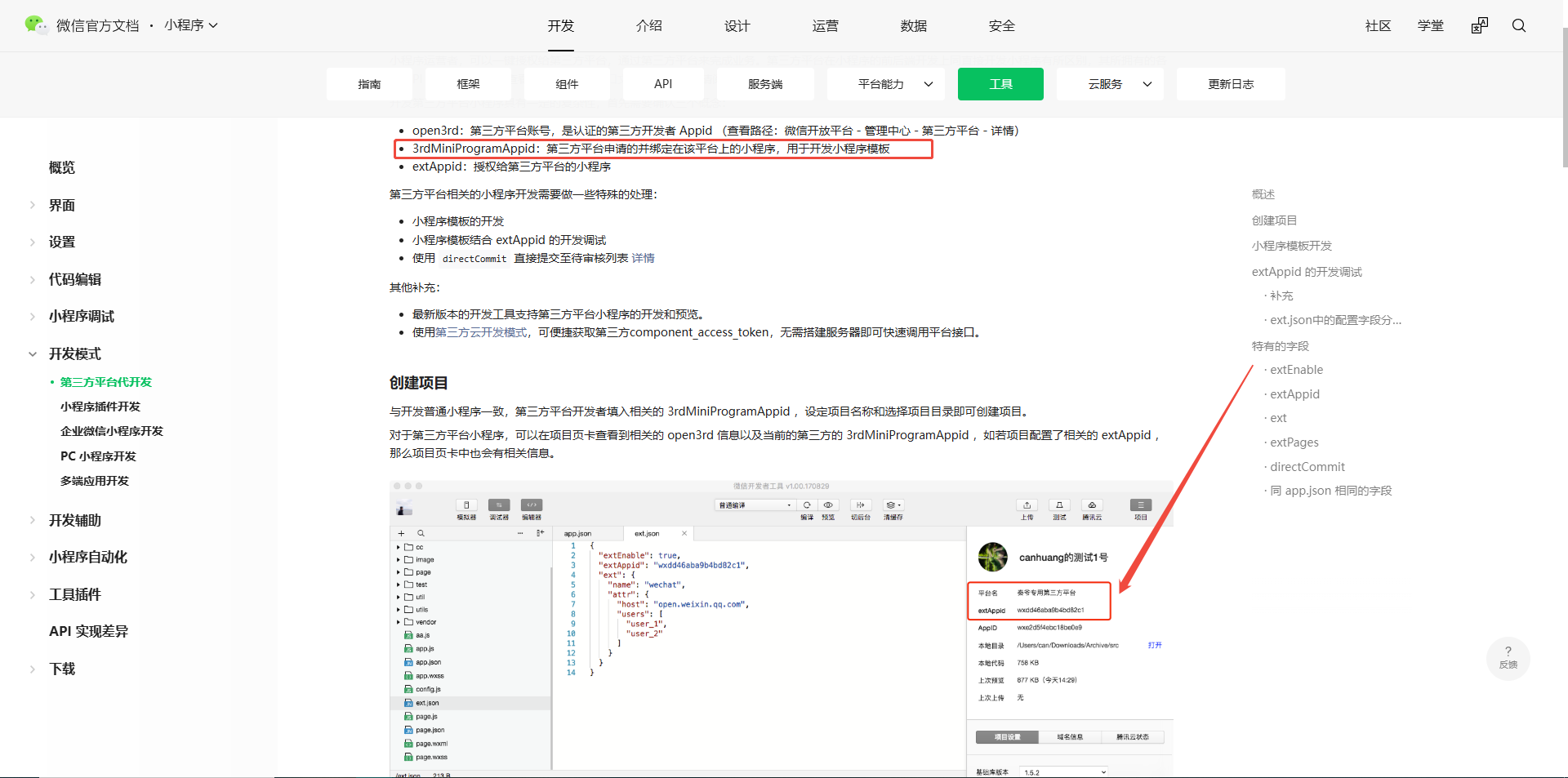Image resolution: width=1568 pixels, height=778 pixels.
Task: Open the 第三方云开发模式 link
Action: point(481,332)
